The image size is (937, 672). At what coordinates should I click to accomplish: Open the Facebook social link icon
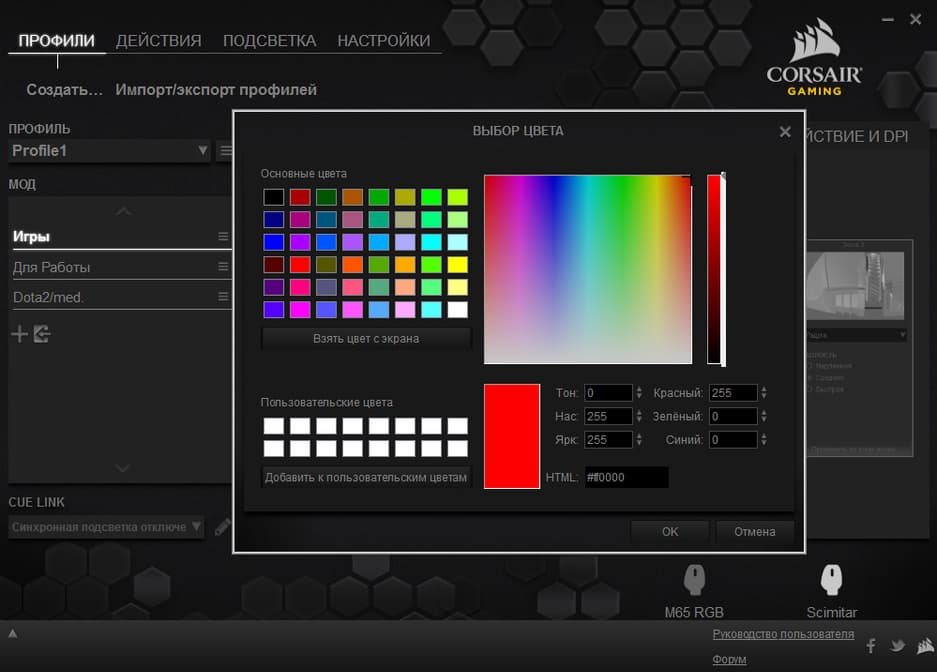click(x=871, y=646)
